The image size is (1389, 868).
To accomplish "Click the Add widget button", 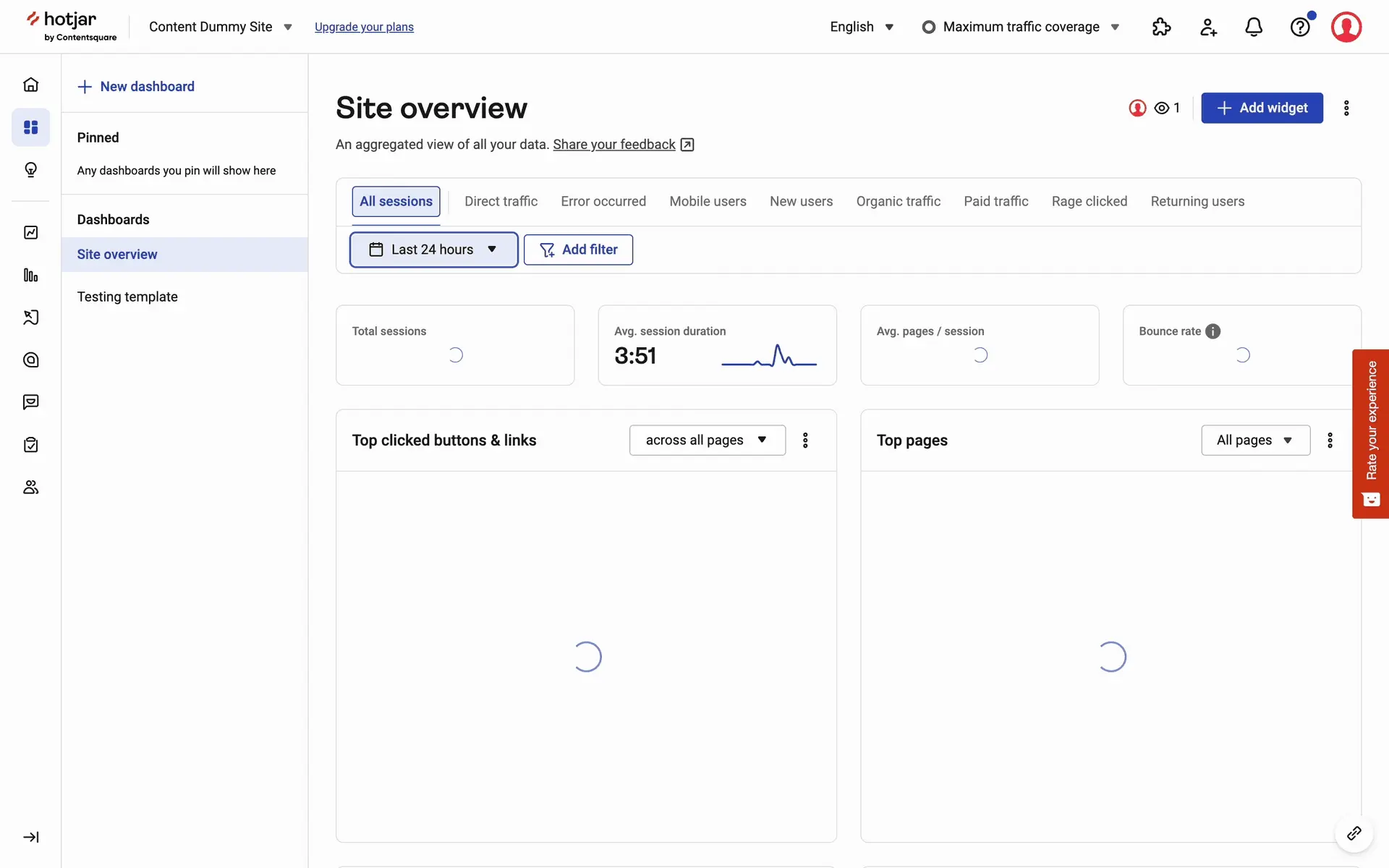I will click(1262, 108).
